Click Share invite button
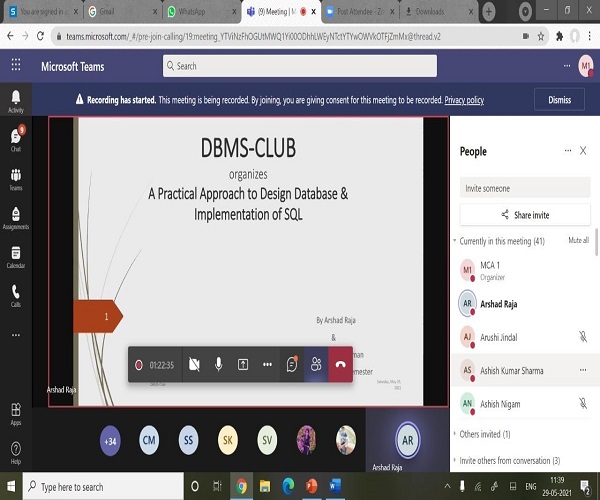The image size is (600, 500). [x=525, y=215]
